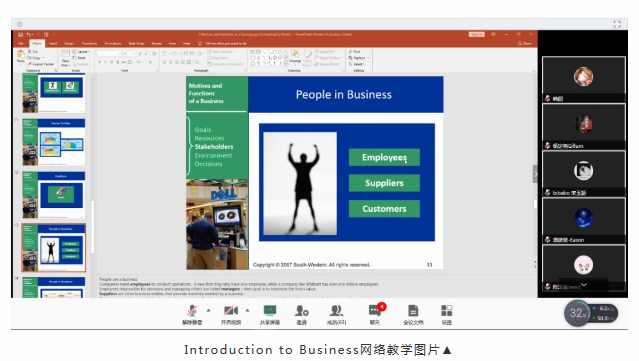Switch to the Insert ribbon tab
The height and width of the screenshot is (361, 639).
click(53, 43)
